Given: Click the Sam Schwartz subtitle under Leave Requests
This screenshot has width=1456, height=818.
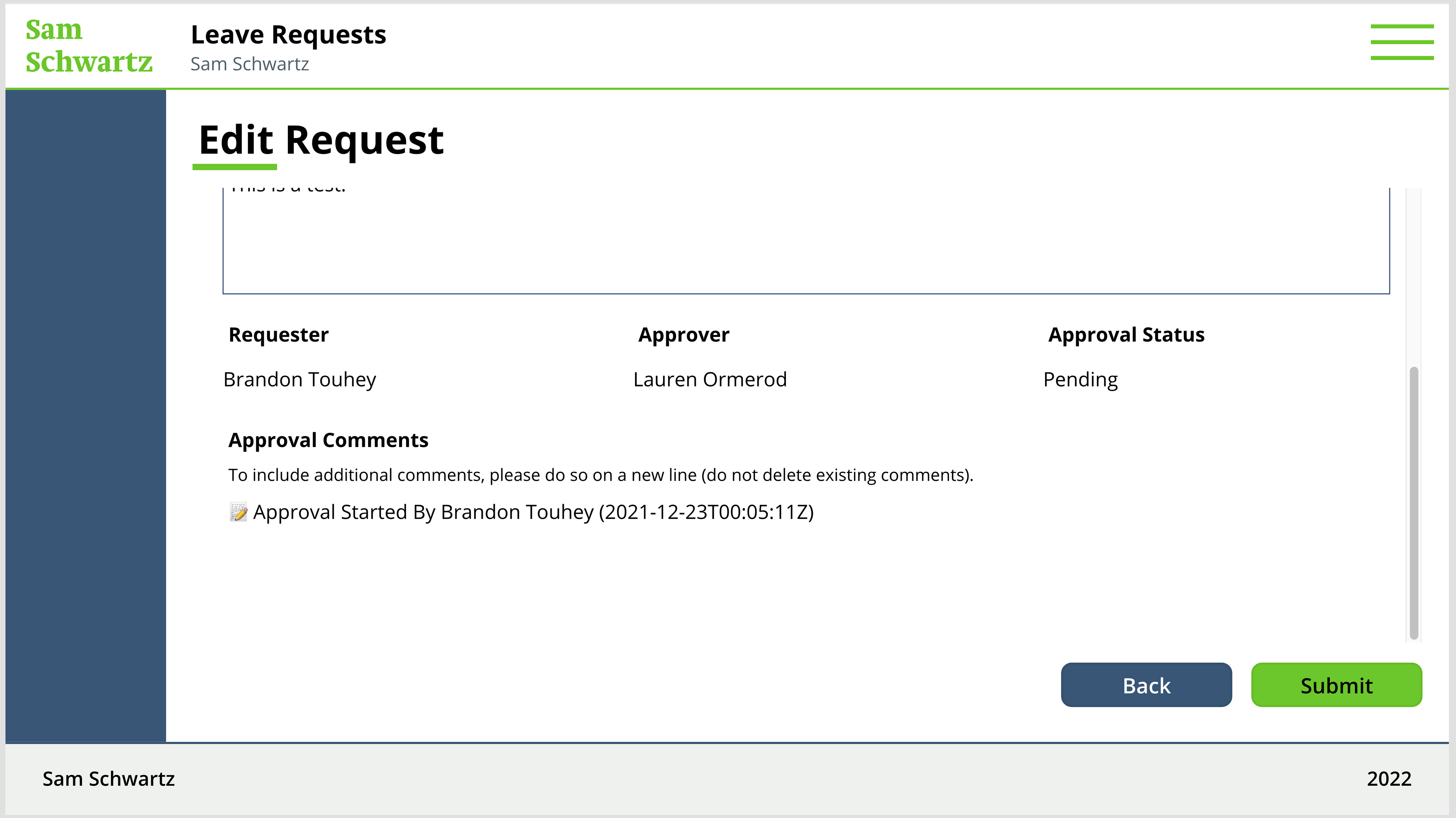Looking at the screenshot, I should (x=249, y=64).
